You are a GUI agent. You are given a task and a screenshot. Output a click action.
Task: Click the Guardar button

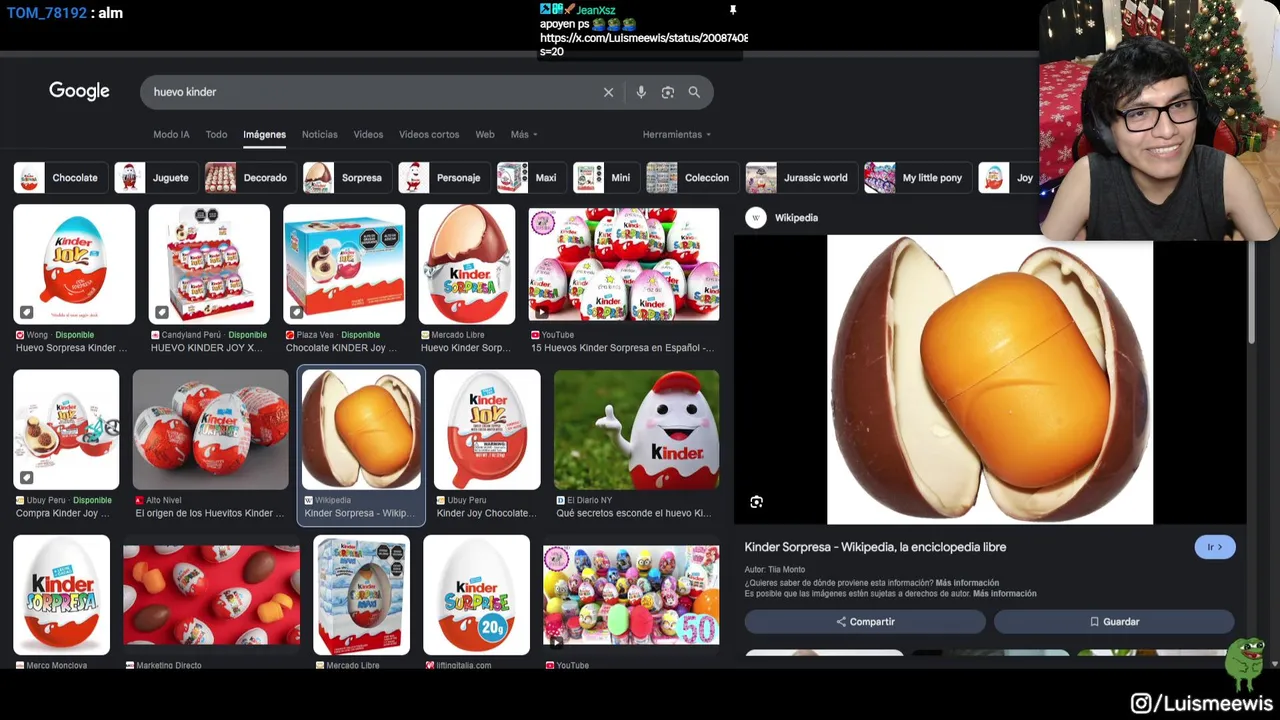click(x=1114, y=622)
